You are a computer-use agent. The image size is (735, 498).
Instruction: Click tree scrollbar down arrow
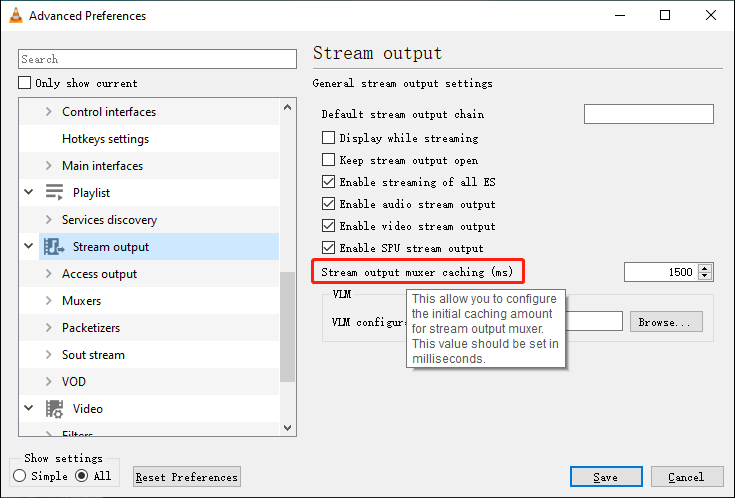(288, 428)
